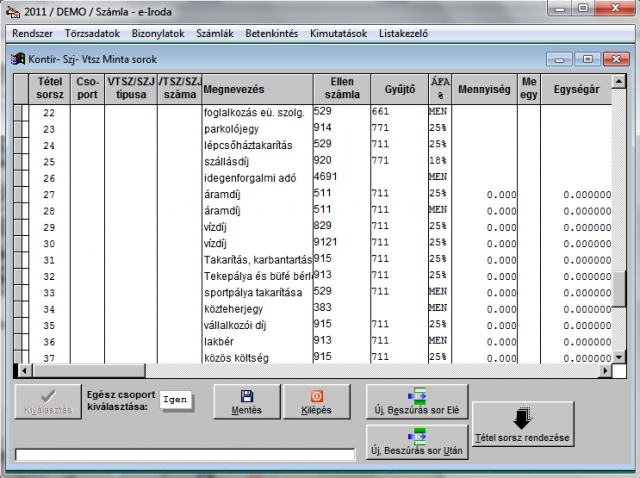Toggle the Egész csoport kiválasztása Igen field
Image resolution: width=640 pixels, height=478 pixels.
coord(178,402)
